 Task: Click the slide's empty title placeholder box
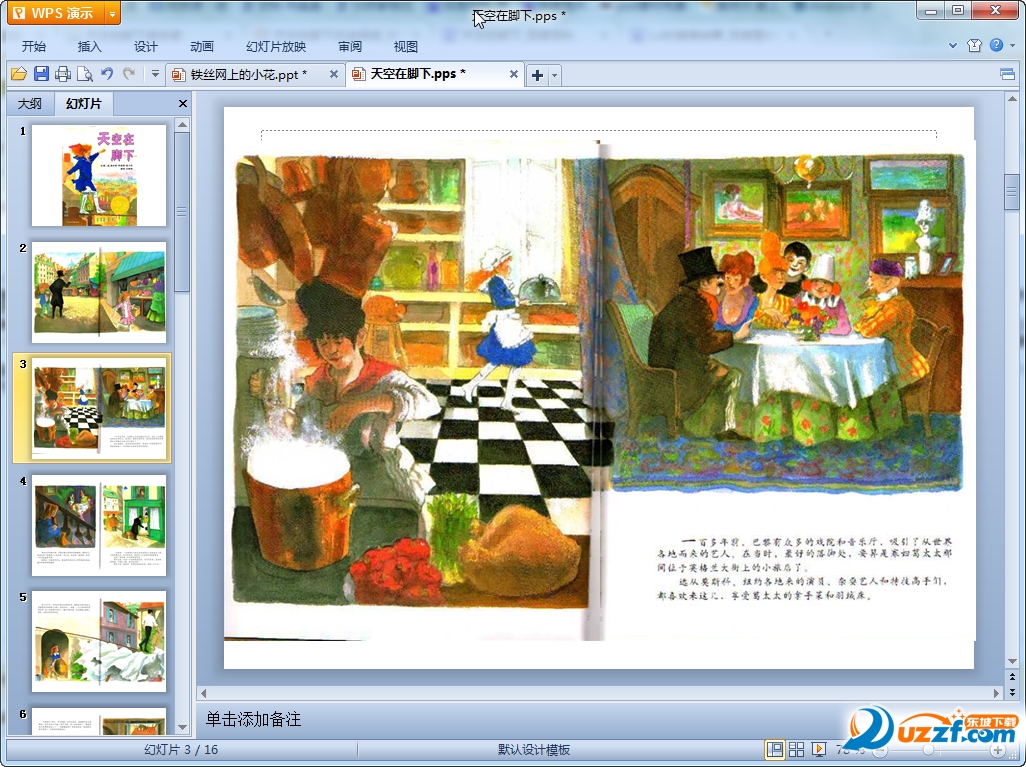coord(599,134)
